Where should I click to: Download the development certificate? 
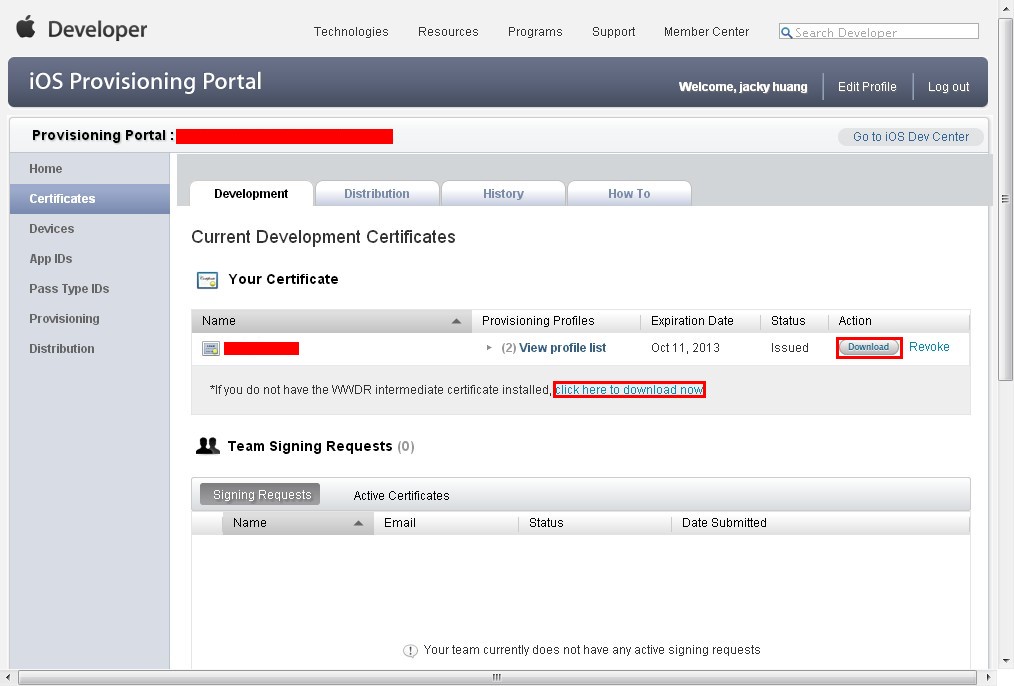tap(868, 347)
